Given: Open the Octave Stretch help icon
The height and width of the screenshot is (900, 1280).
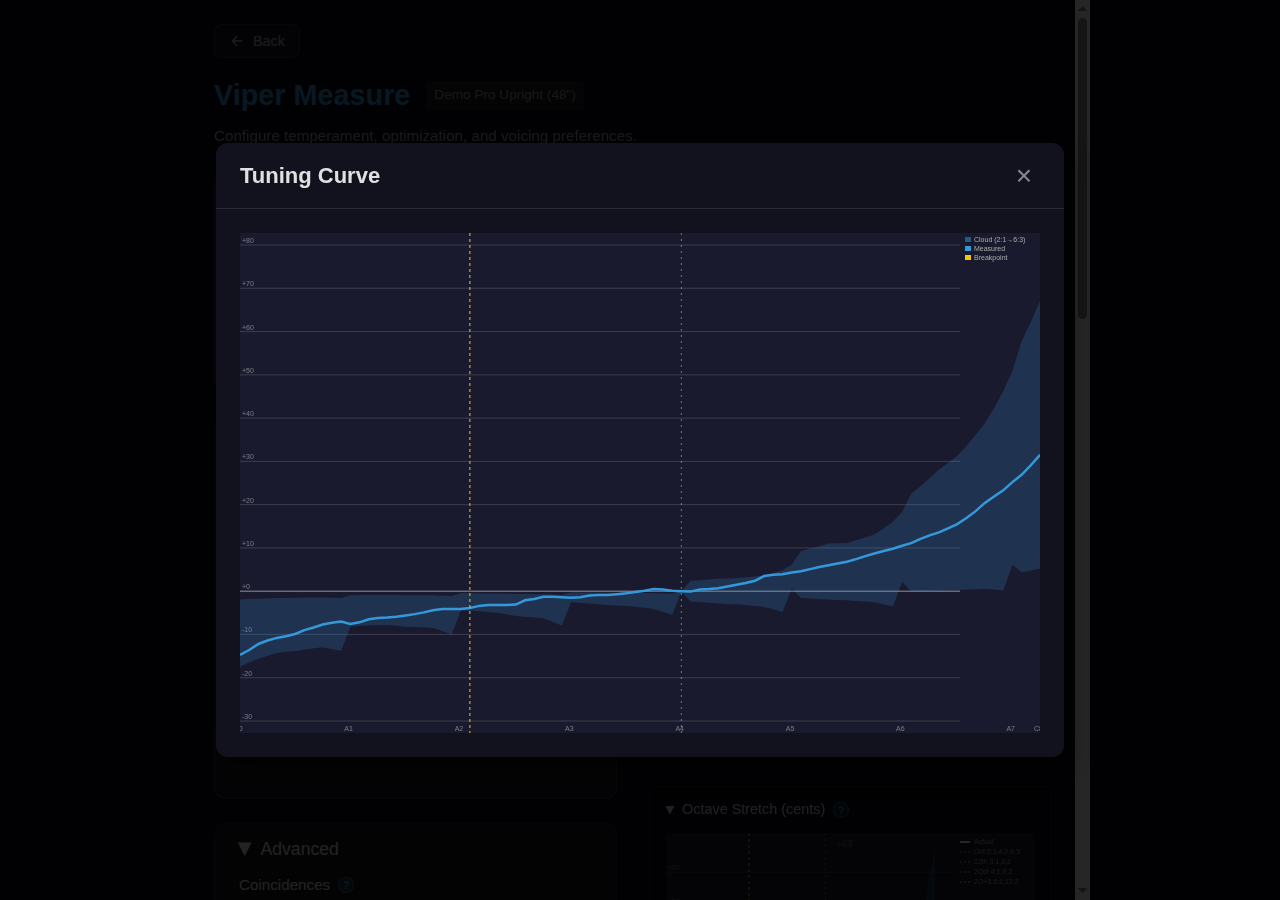Looking at the screenshot, I should click(840, 810).
